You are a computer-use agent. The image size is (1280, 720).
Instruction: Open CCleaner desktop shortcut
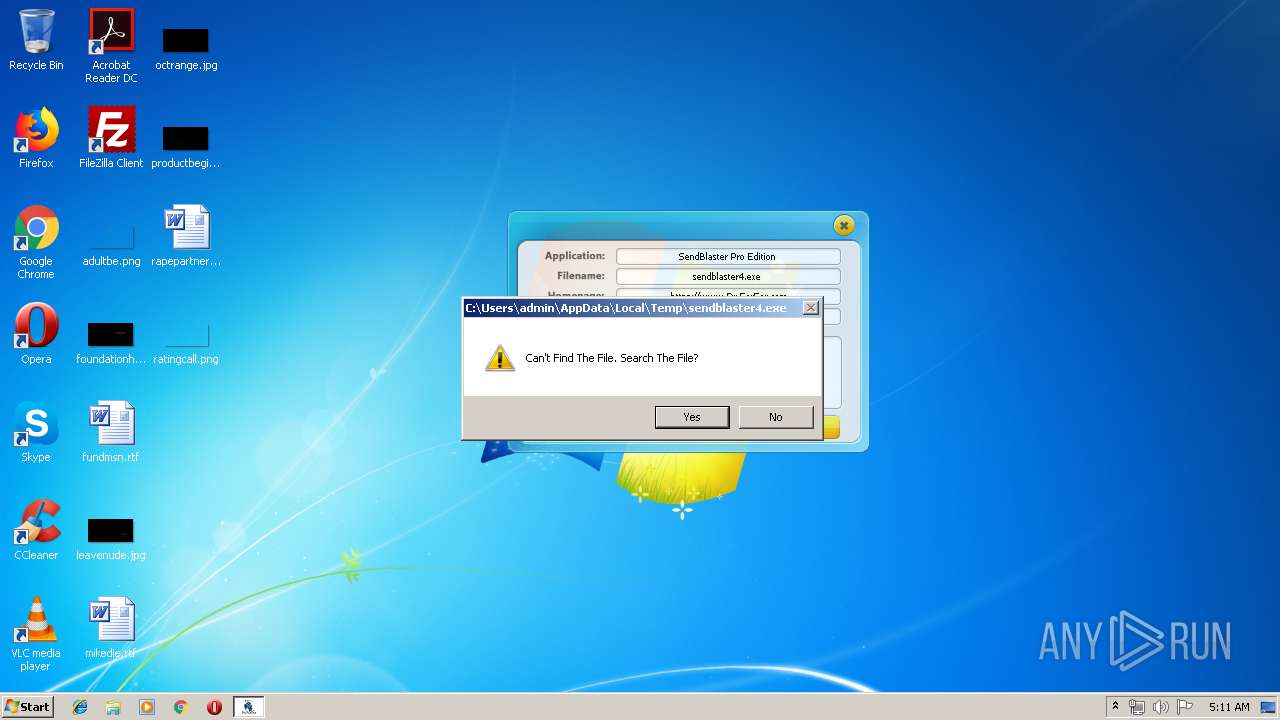(36, 530)
